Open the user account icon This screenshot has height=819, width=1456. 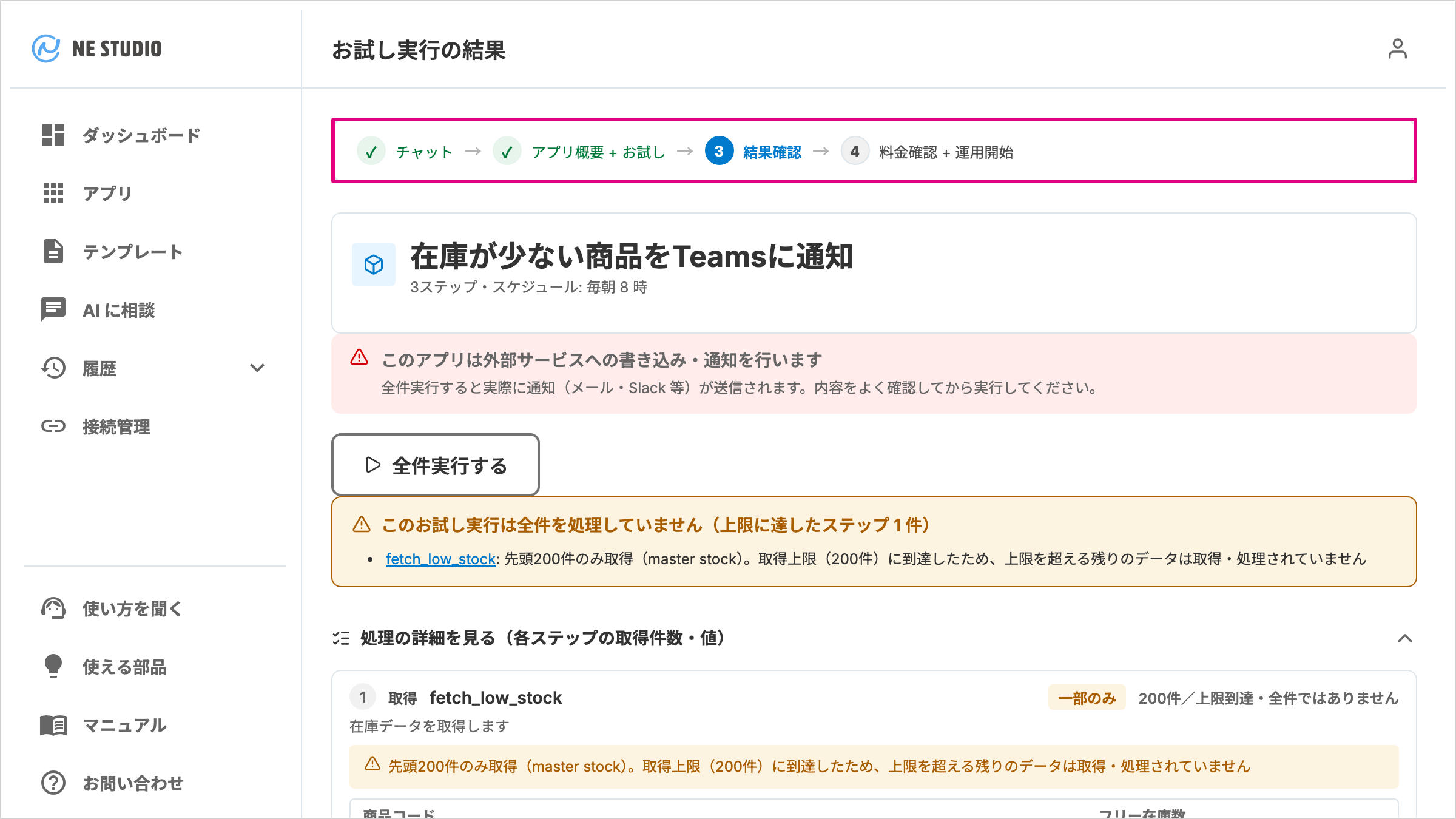(x=1397, y=49)
